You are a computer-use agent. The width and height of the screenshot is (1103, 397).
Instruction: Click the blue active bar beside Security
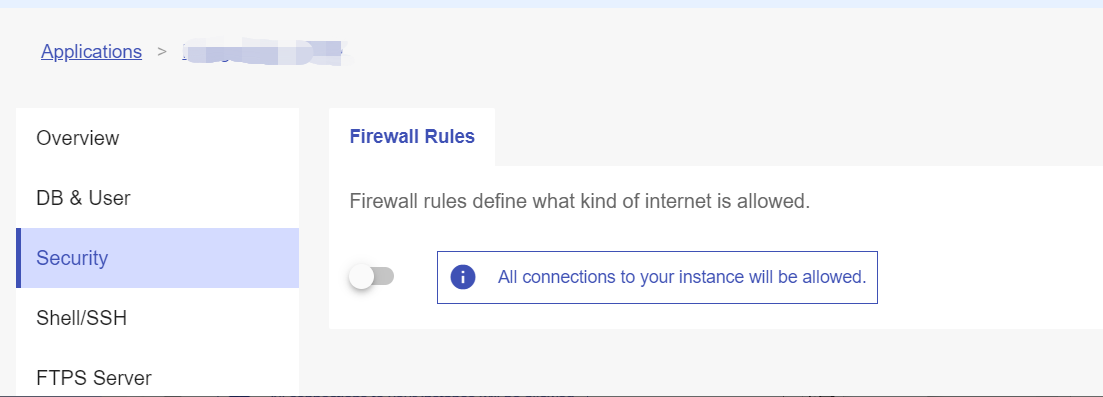point(18,258)
